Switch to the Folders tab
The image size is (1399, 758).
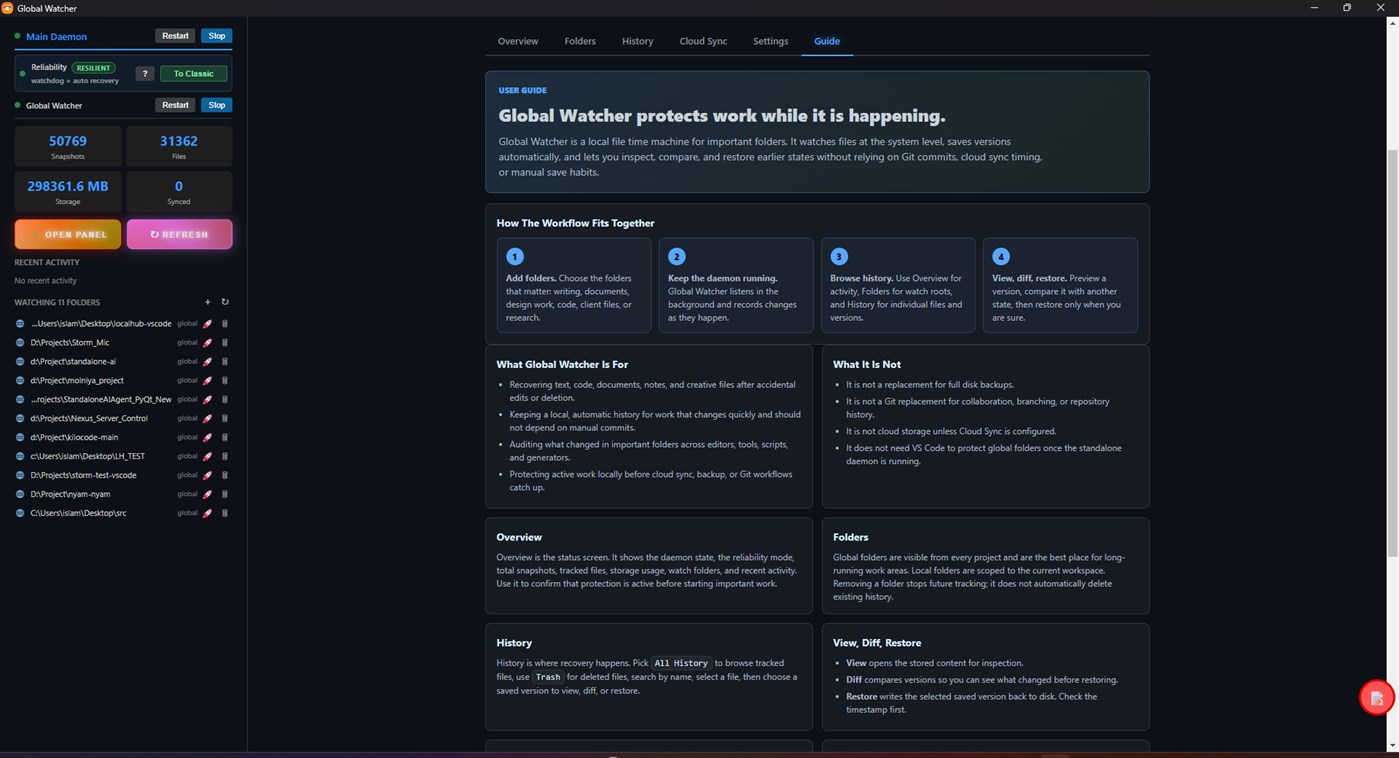580,41
